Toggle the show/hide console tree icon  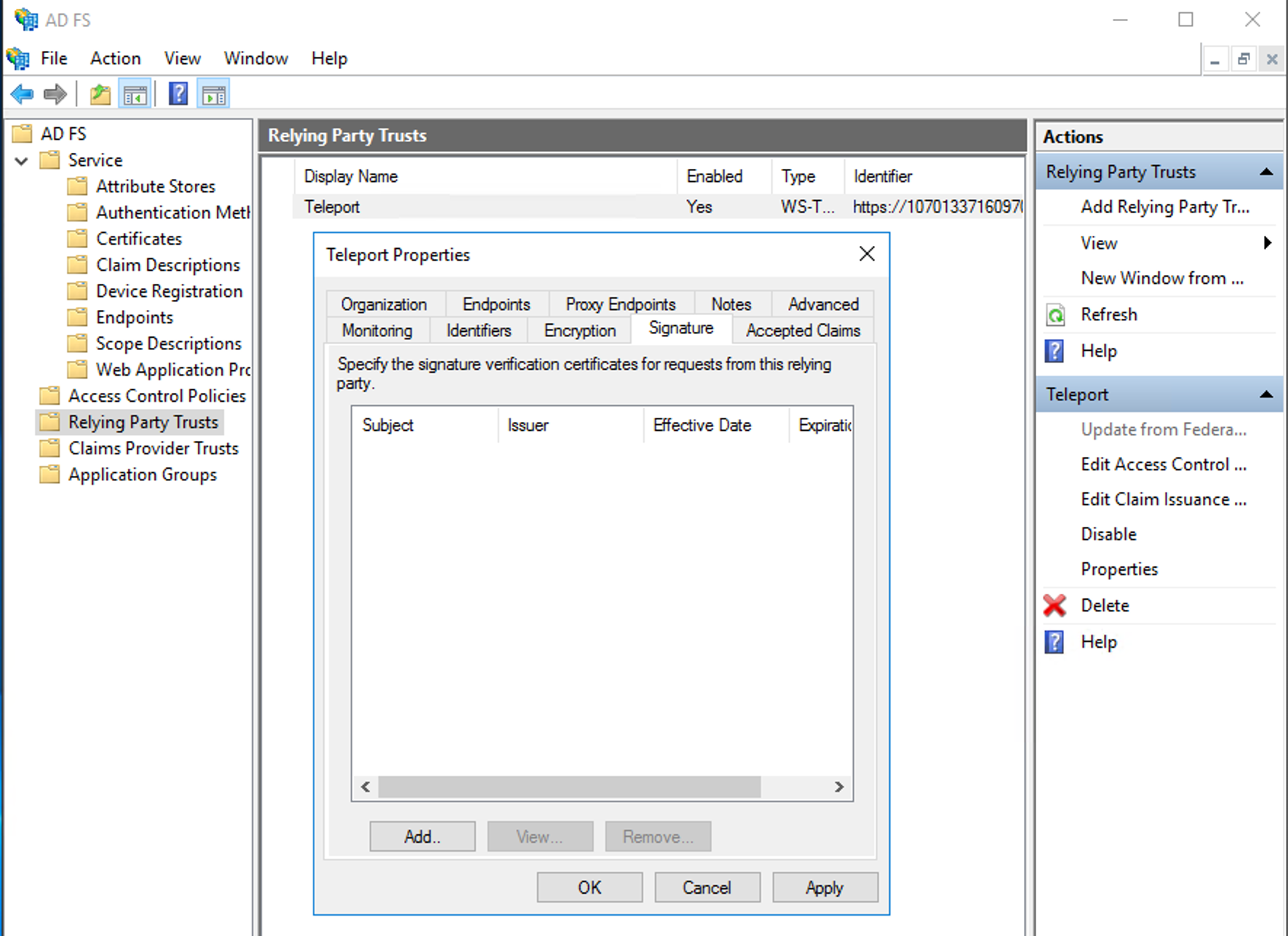click(135, 94)
